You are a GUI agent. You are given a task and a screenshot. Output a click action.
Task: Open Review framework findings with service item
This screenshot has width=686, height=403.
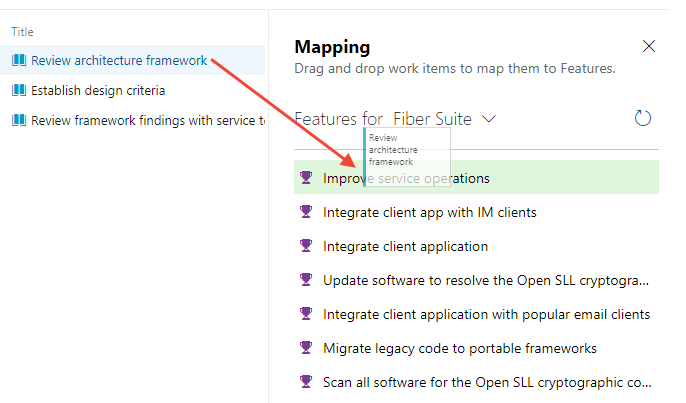pyautogui.click(x=148, y=120)
